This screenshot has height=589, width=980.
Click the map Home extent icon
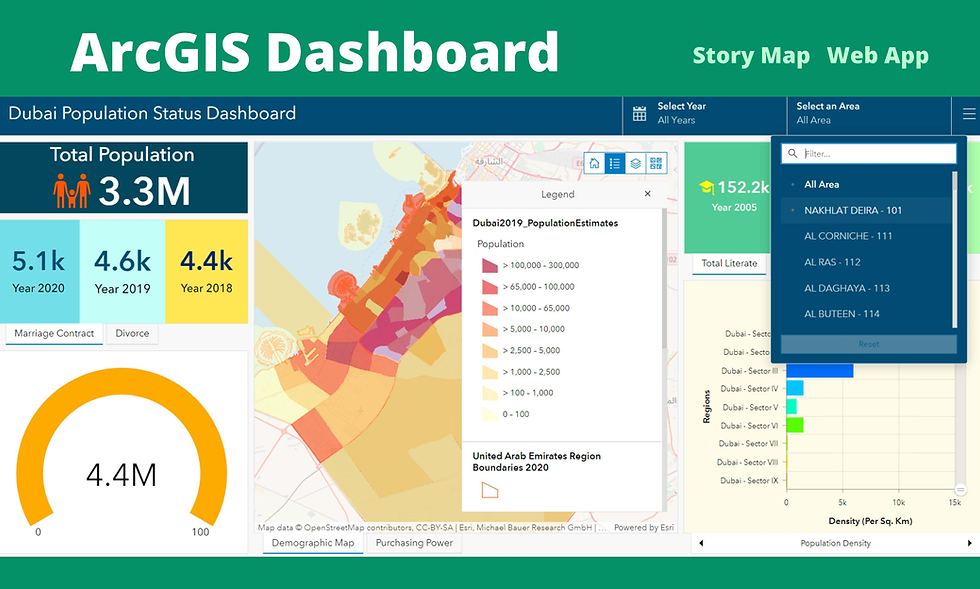(x=594, y=163)
